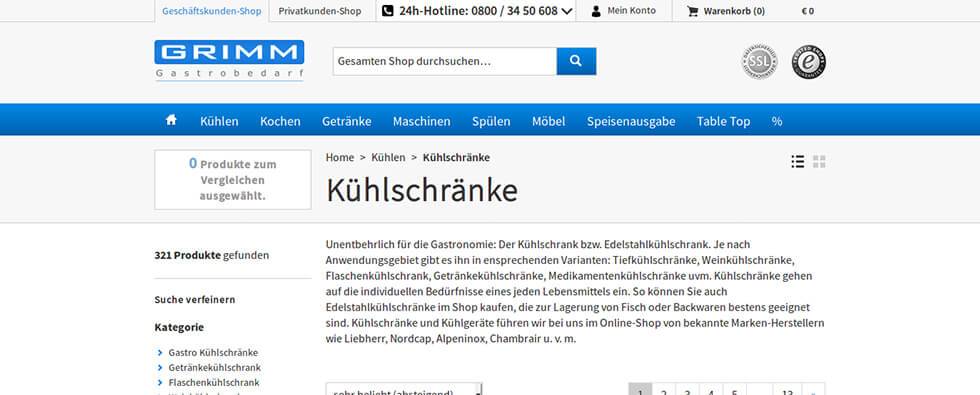Expand the 24h-Hotline dropdown chevron
980x395 pixels.
[x=568, y=11]
